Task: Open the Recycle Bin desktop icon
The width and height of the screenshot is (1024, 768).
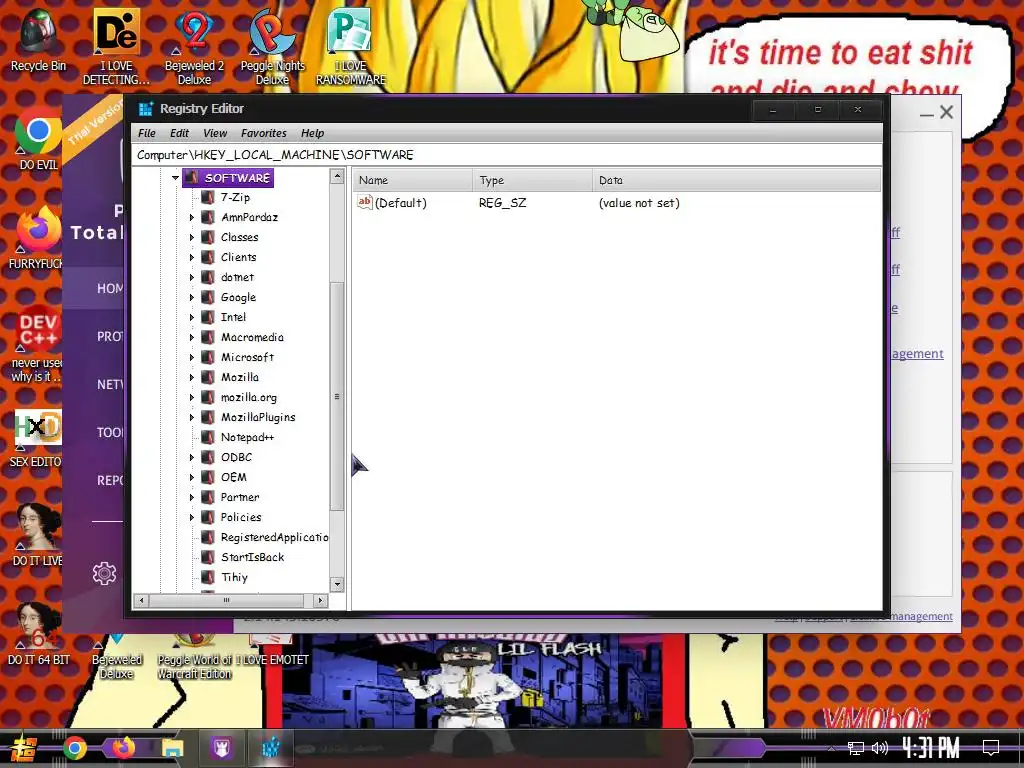Action: tap(38, 39)
